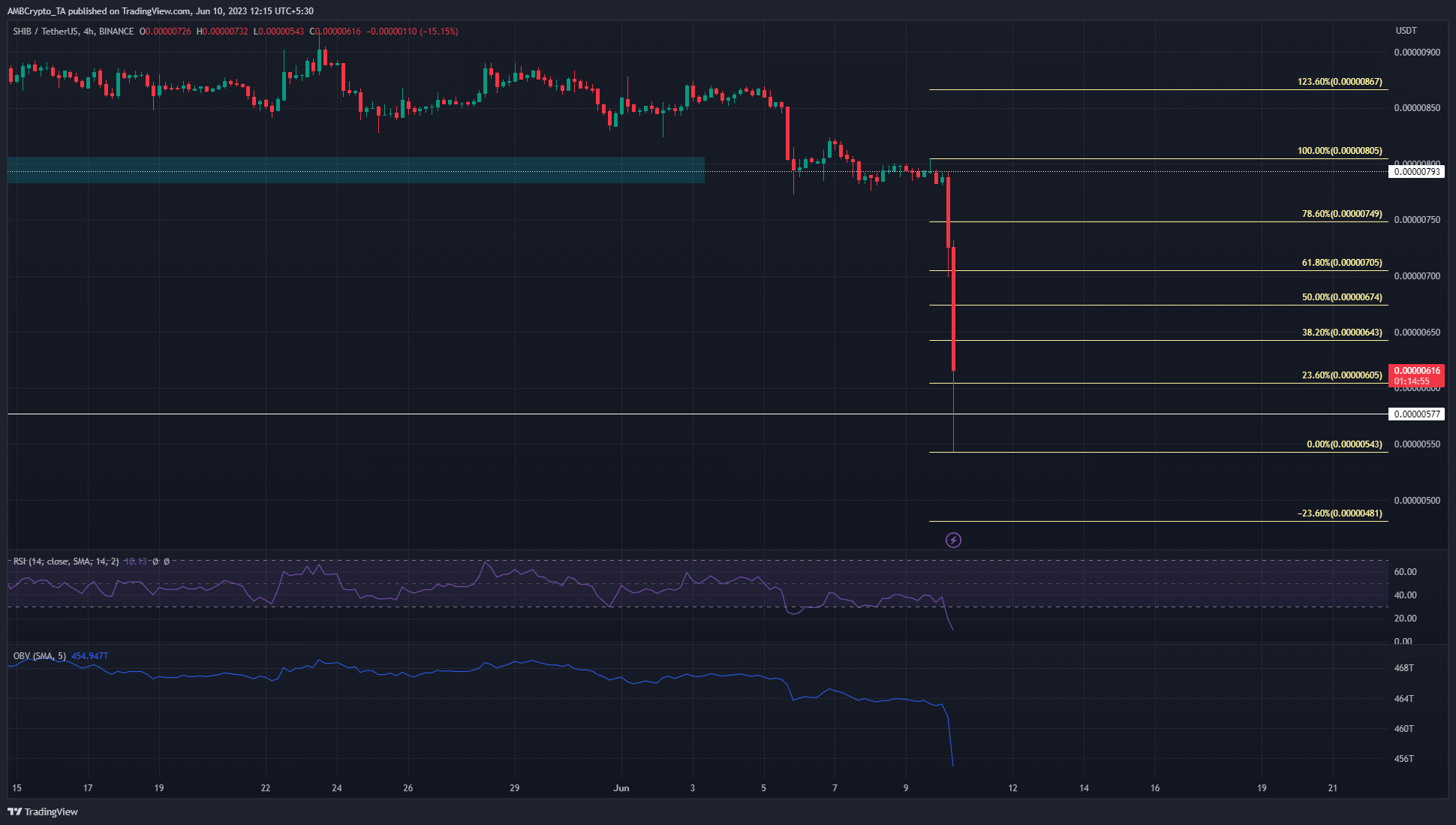Select the OBV (SMA, 5) indicator label

[40, 656]
